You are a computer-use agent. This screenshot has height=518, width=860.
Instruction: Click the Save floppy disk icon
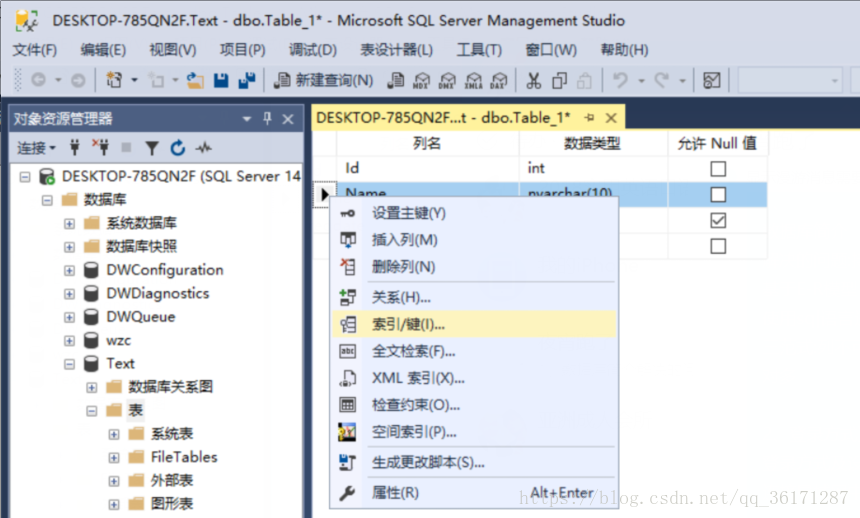221,81
